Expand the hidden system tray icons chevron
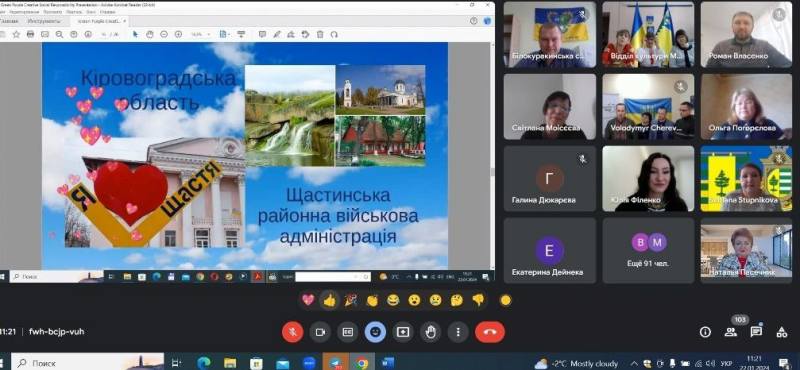The height and width of the screenshot is (370, 800). pos(634,364)
